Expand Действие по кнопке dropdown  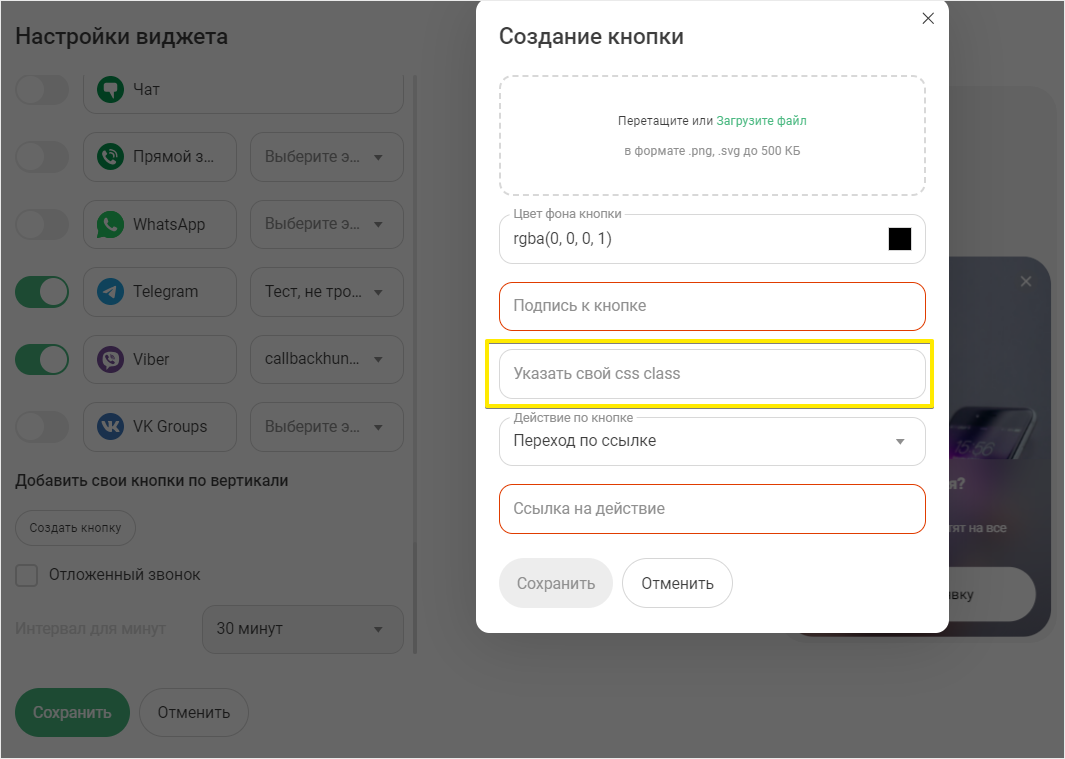click(712, 441)
